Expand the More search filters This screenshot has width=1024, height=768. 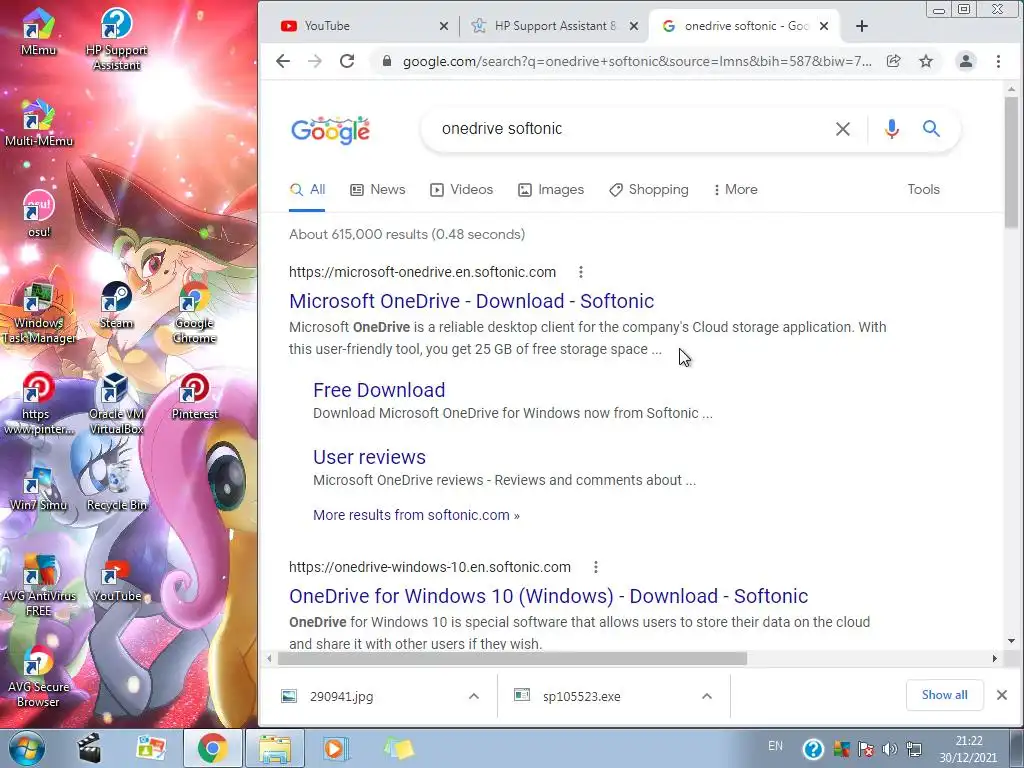(735, 189)
